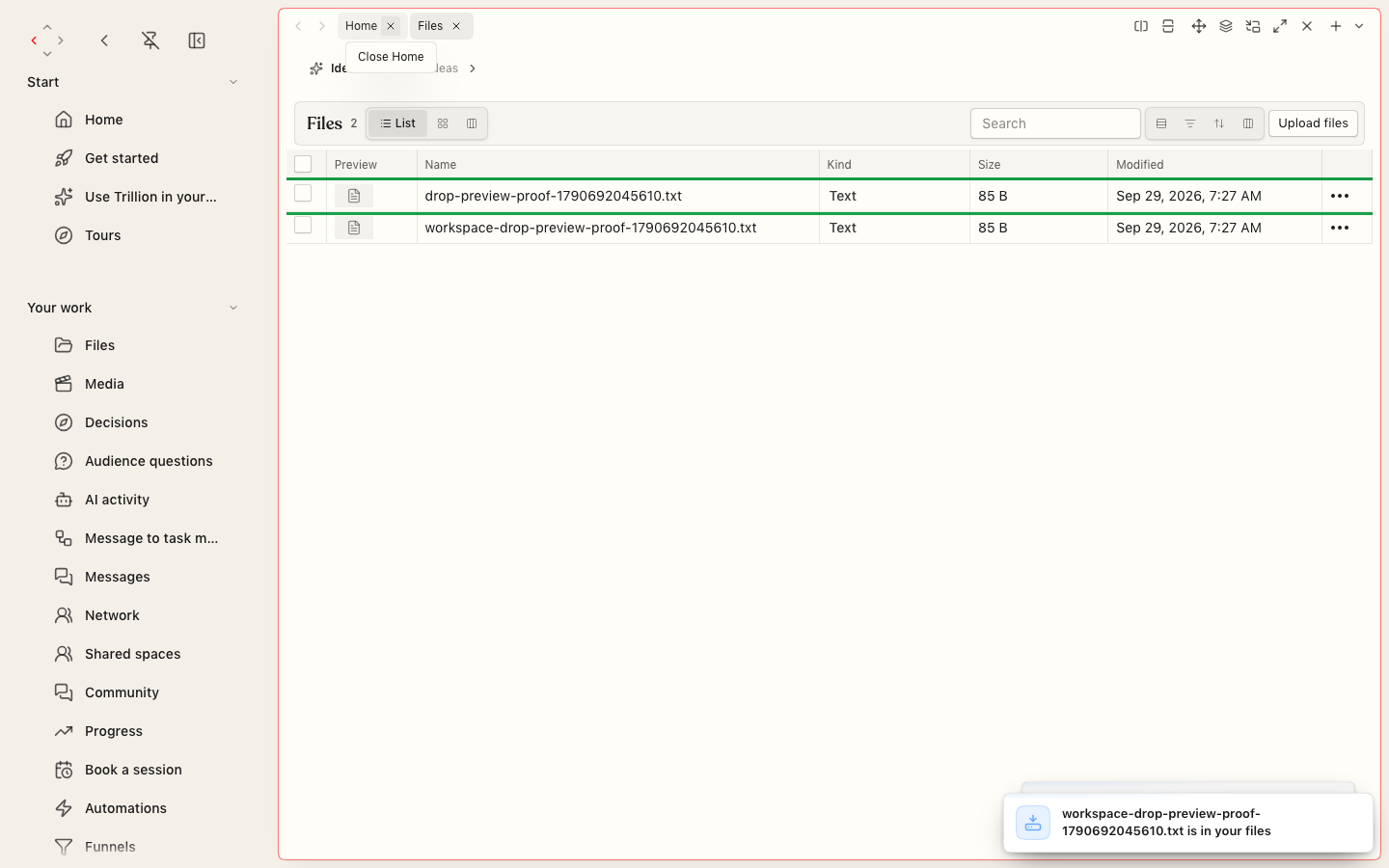Expand the pane to fullscreen with diagonal arrows
1389x868 pixels.
click(x=1280, y=26)
